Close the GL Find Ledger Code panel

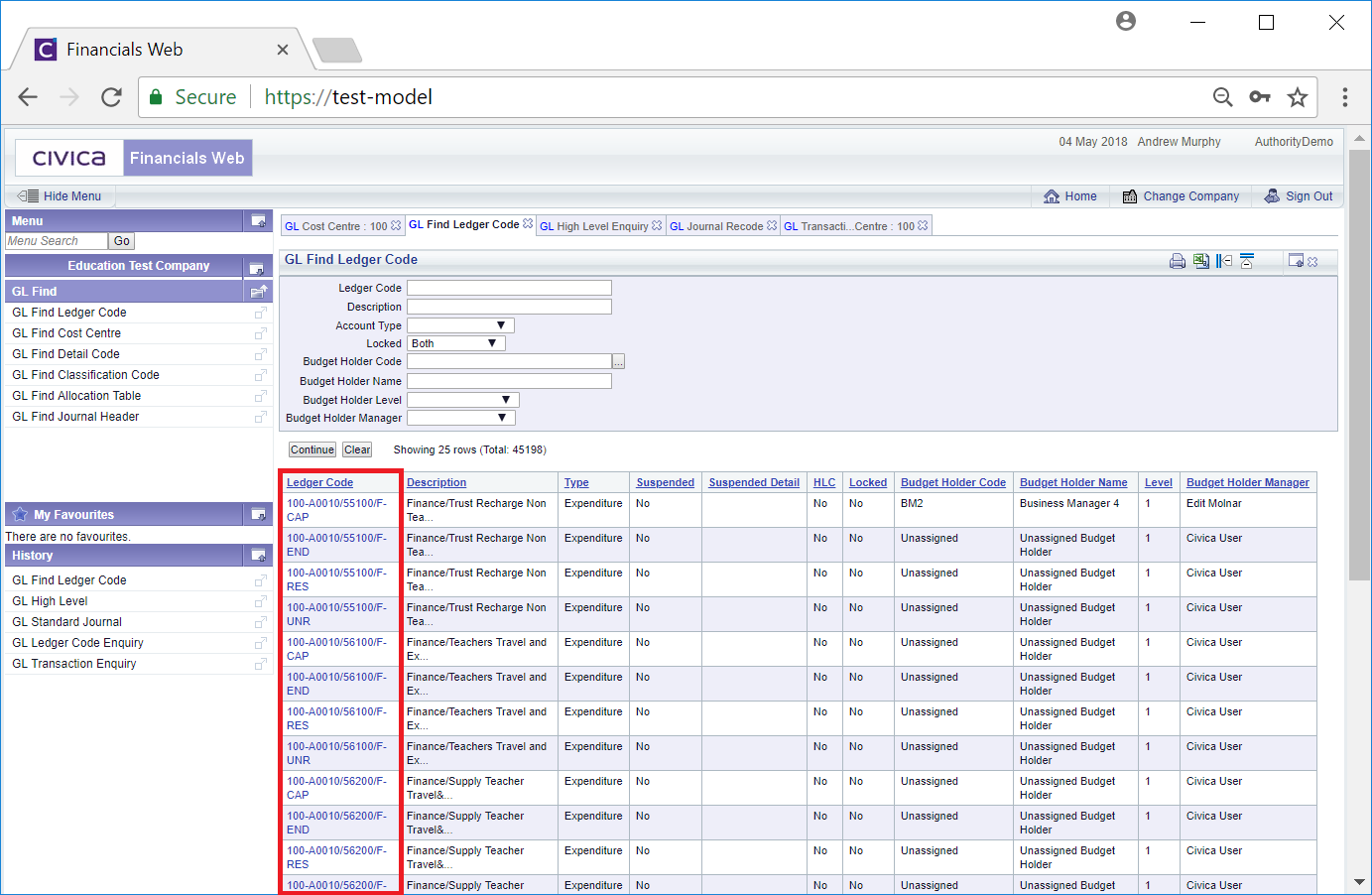click(1312, 262)
